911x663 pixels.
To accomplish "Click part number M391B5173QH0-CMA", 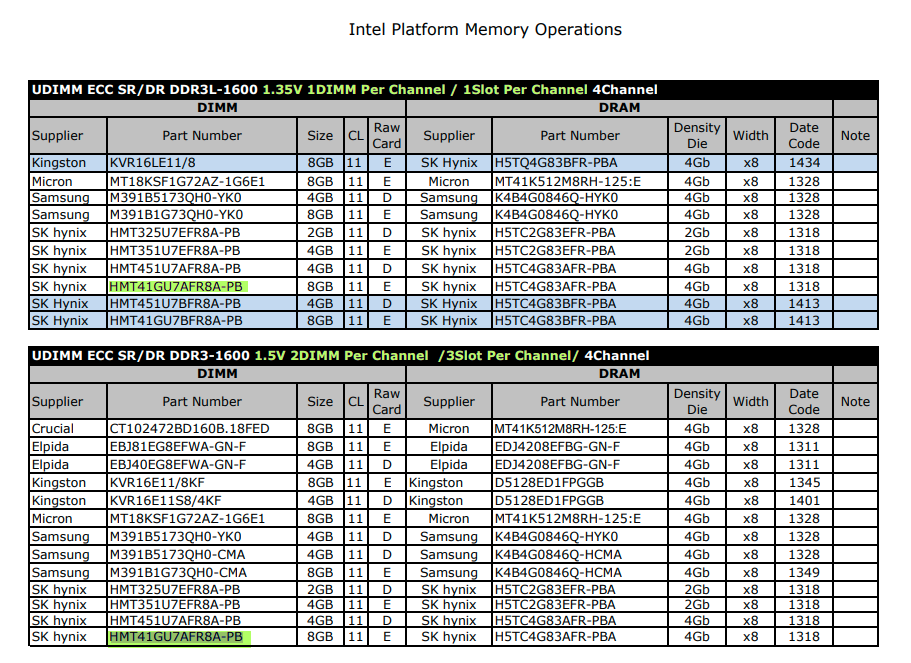I will [x=177, y=555].
